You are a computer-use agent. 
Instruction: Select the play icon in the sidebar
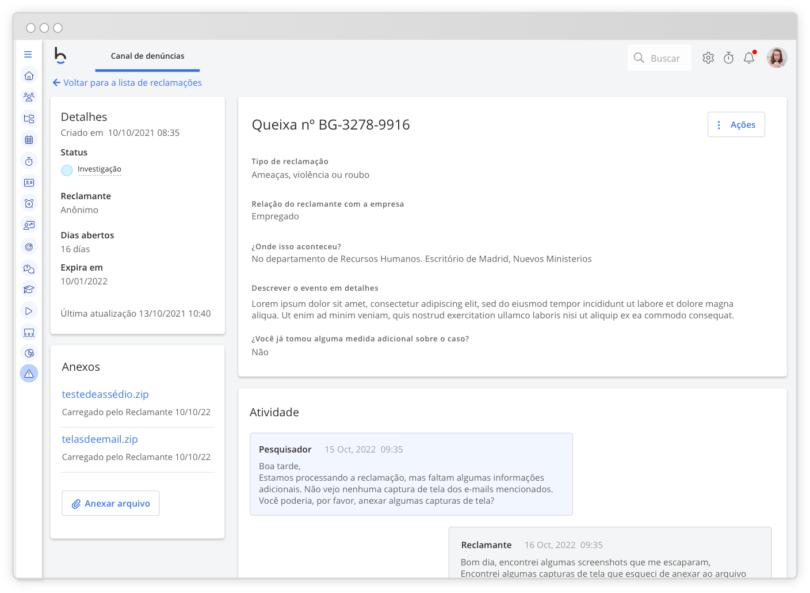pos(29,310)
